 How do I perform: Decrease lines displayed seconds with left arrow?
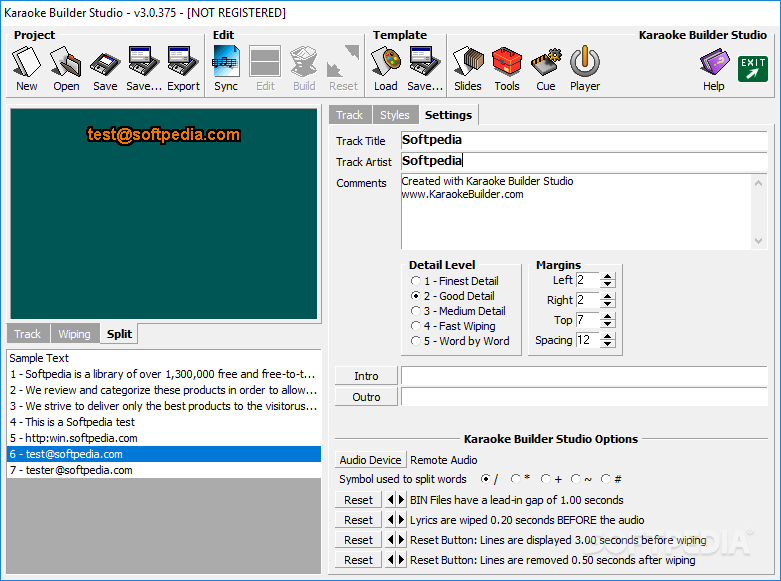(390, 540)
